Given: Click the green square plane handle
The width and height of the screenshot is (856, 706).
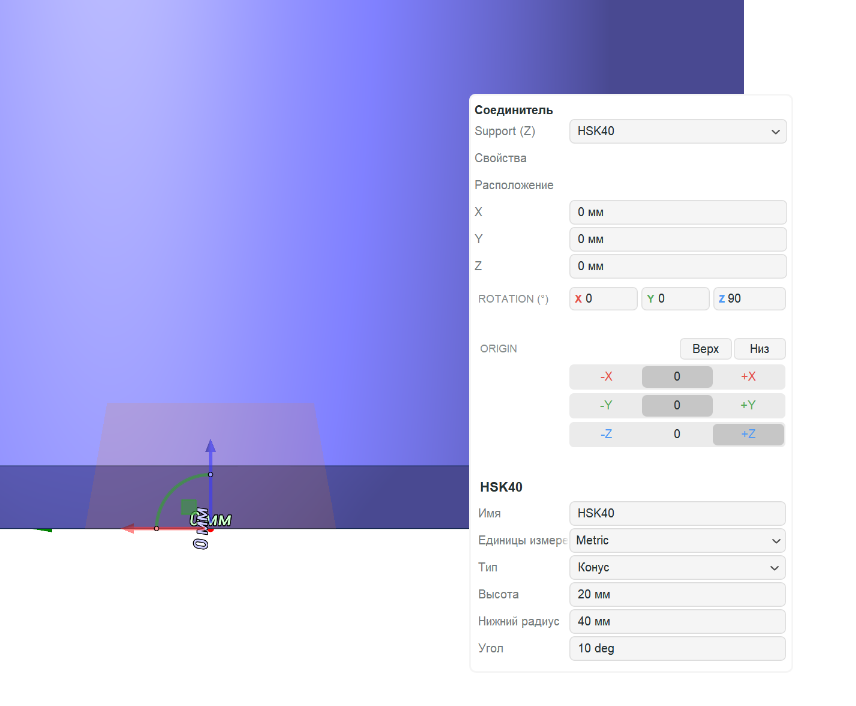Looking at the screenshot, I should 188,507.
